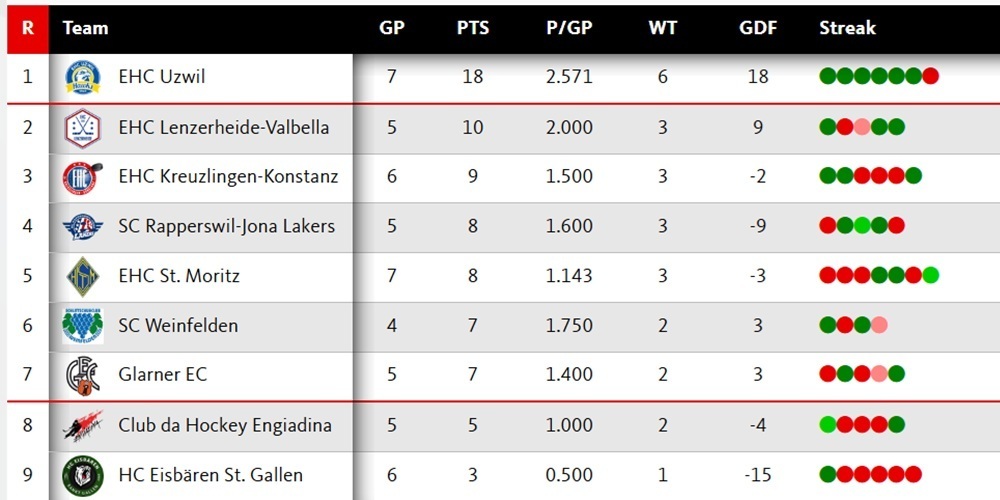Click the EHC Lenzerheide-Valbella logo
The height and width of the screenshot is (500, 1000).
click(82, 127)
